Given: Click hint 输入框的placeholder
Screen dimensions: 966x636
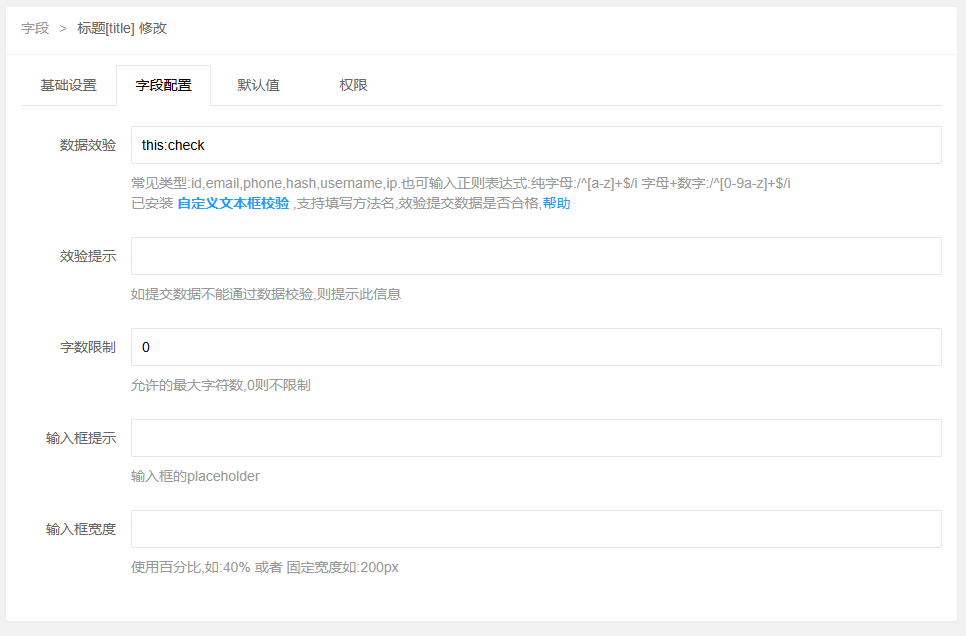Looking at the screenshot, I should coord(195,476).
